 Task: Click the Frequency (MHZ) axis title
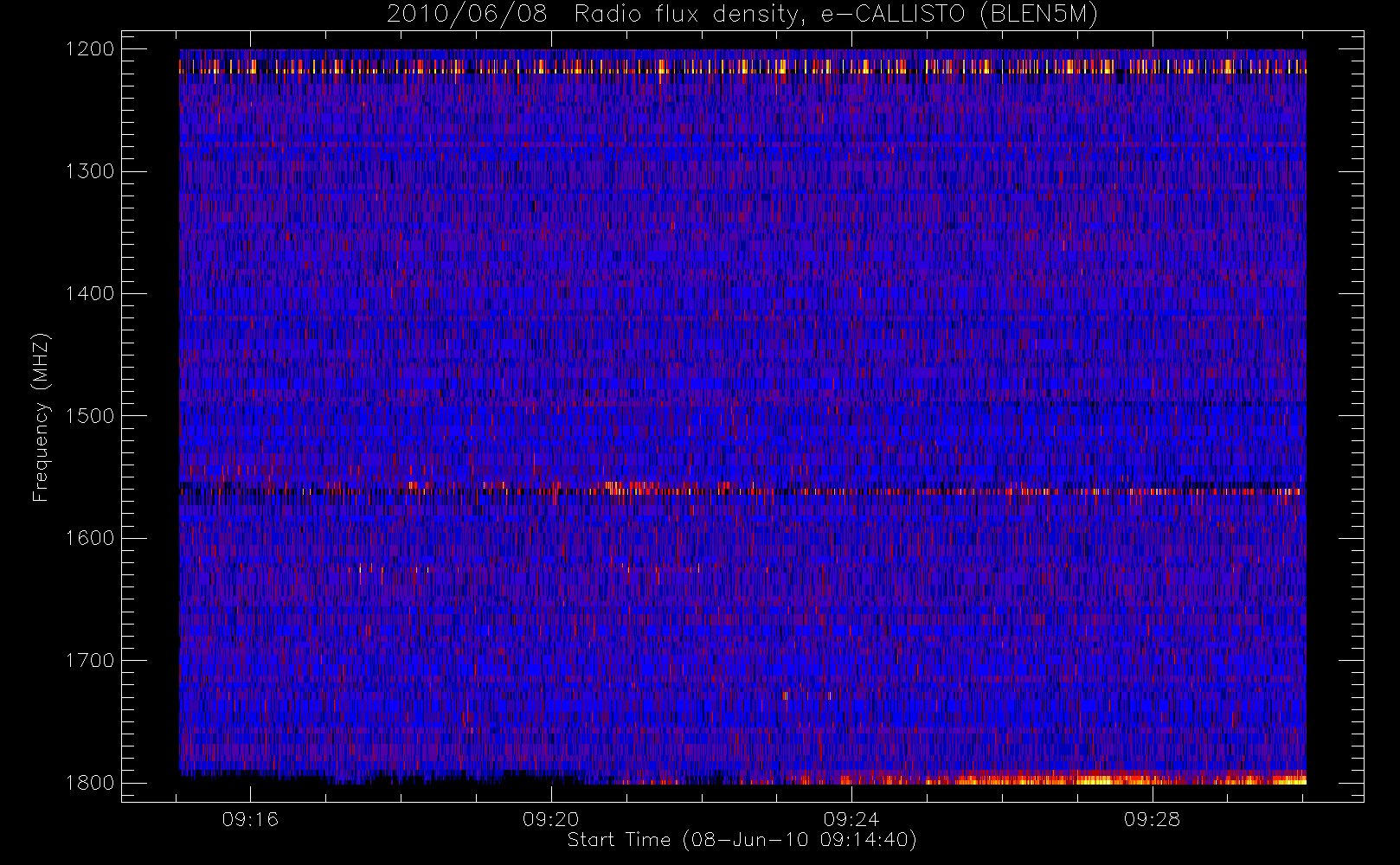41,416
